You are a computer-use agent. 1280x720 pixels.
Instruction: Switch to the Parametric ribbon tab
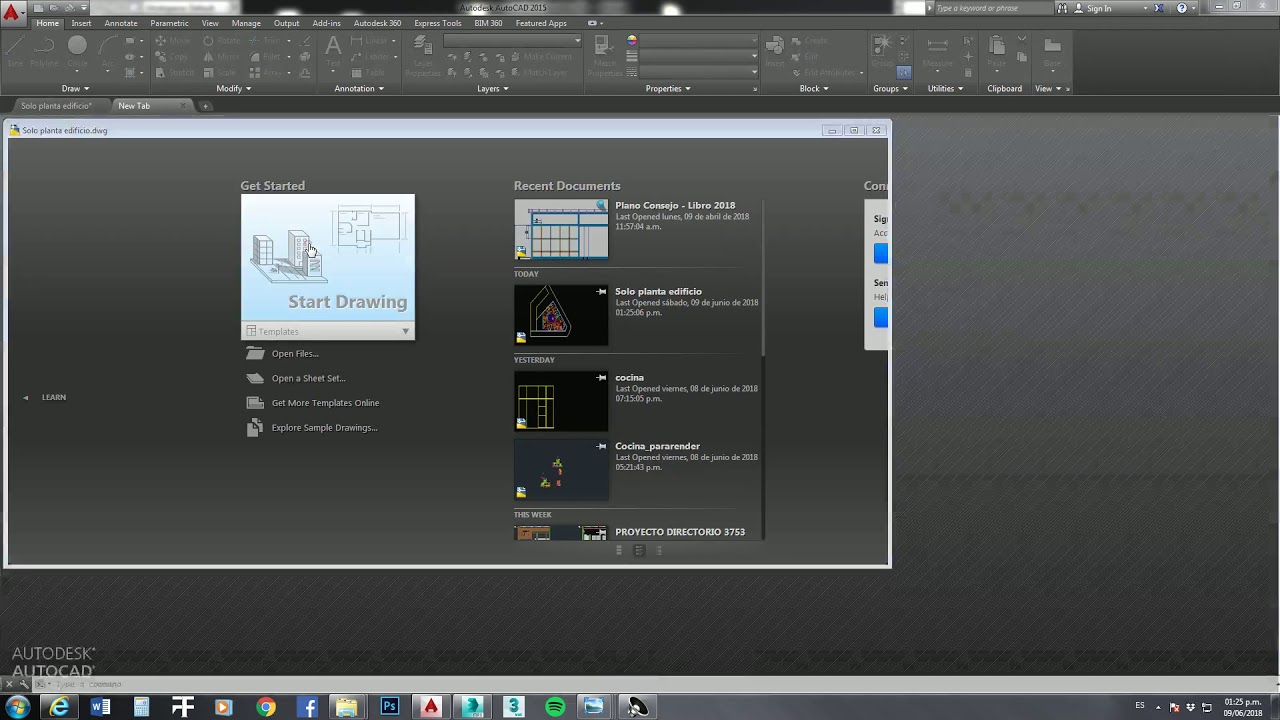[x=169, y=23]
